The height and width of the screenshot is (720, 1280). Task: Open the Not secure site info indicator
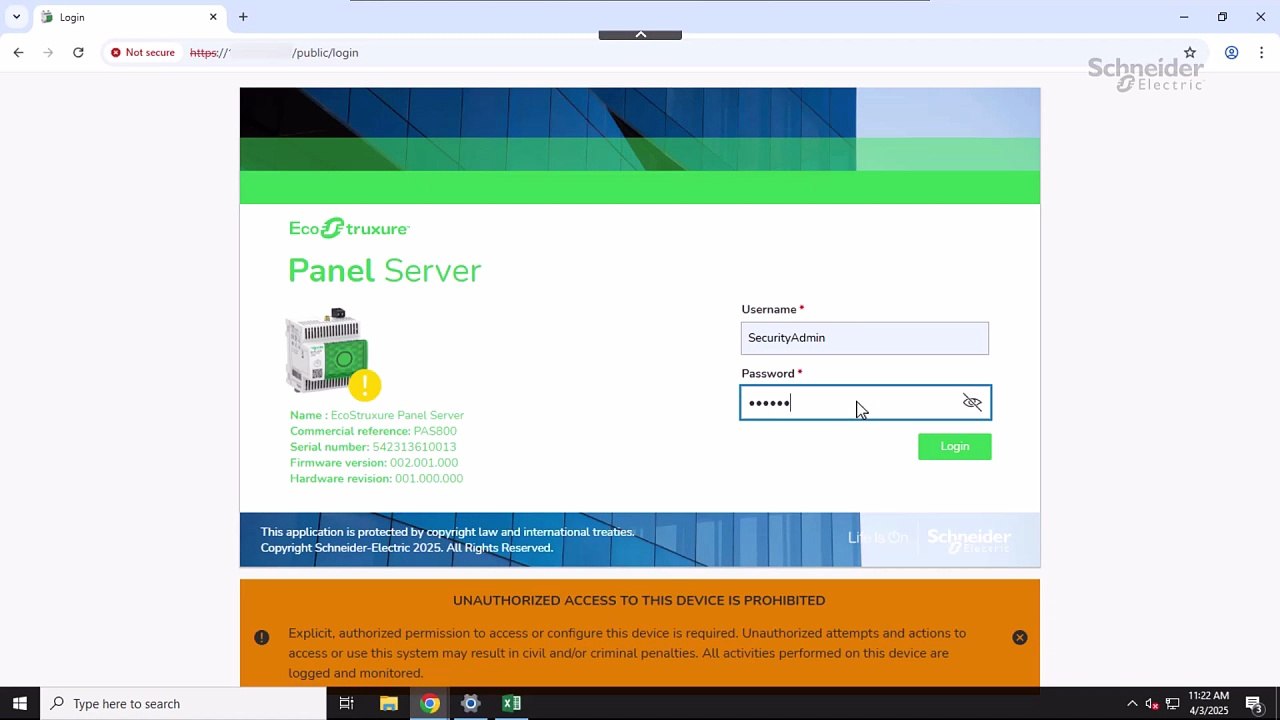[x=143, y=52]
